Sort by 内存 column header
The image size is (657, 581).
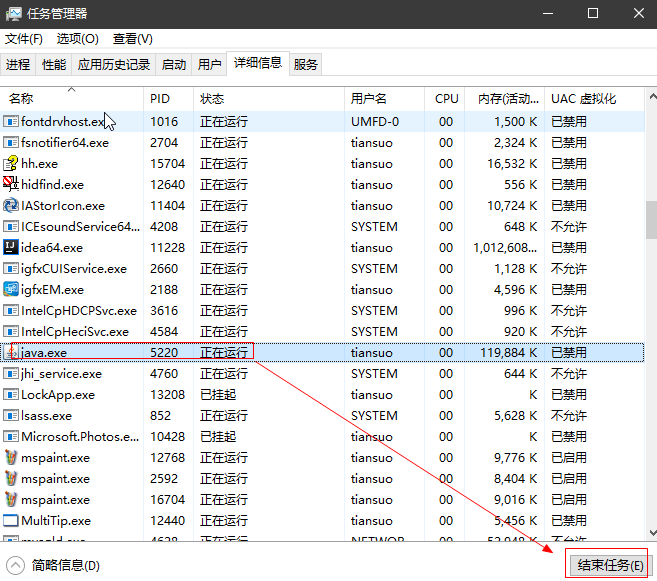(x=508, y=99)
